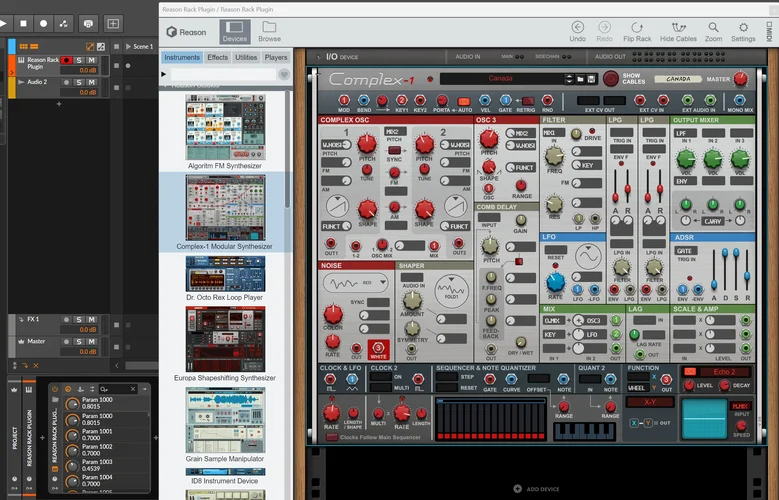Click the red Master volume knob
This screenshot has height=500, width=779.
point(740,79)
